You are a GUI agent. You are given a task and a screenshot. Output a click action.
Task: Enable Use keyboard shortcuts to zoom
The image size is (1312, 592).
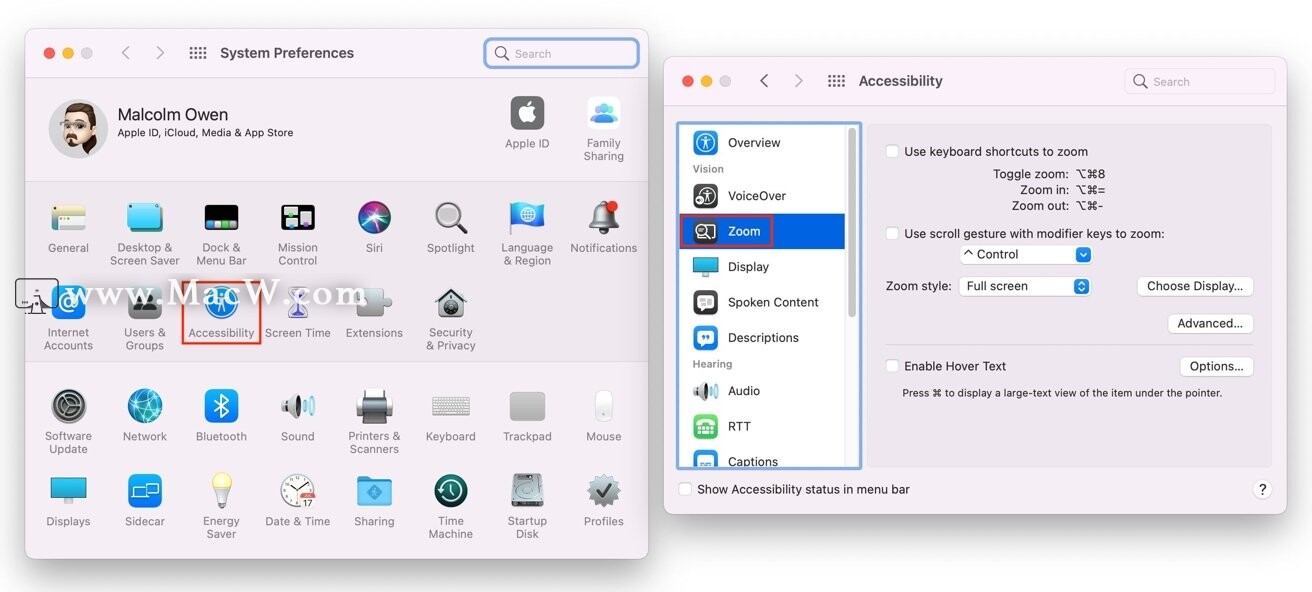[892, 152]
